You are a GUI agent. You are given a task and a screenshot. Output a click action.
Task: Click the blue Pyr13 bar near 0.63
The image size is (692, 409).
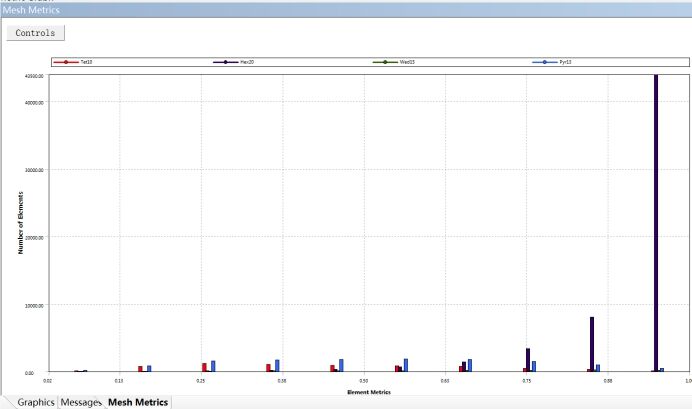coord(470,365)
